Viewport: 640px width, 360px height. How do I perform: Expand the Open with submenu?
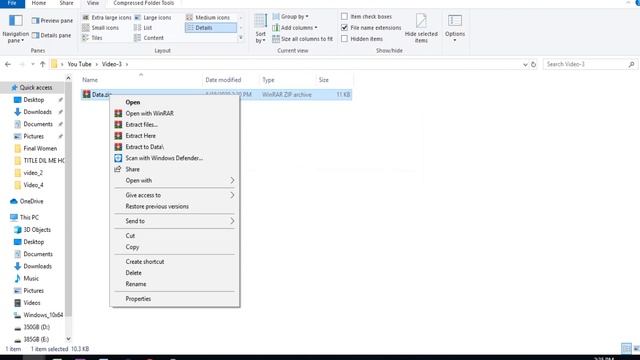pos(176,180)
